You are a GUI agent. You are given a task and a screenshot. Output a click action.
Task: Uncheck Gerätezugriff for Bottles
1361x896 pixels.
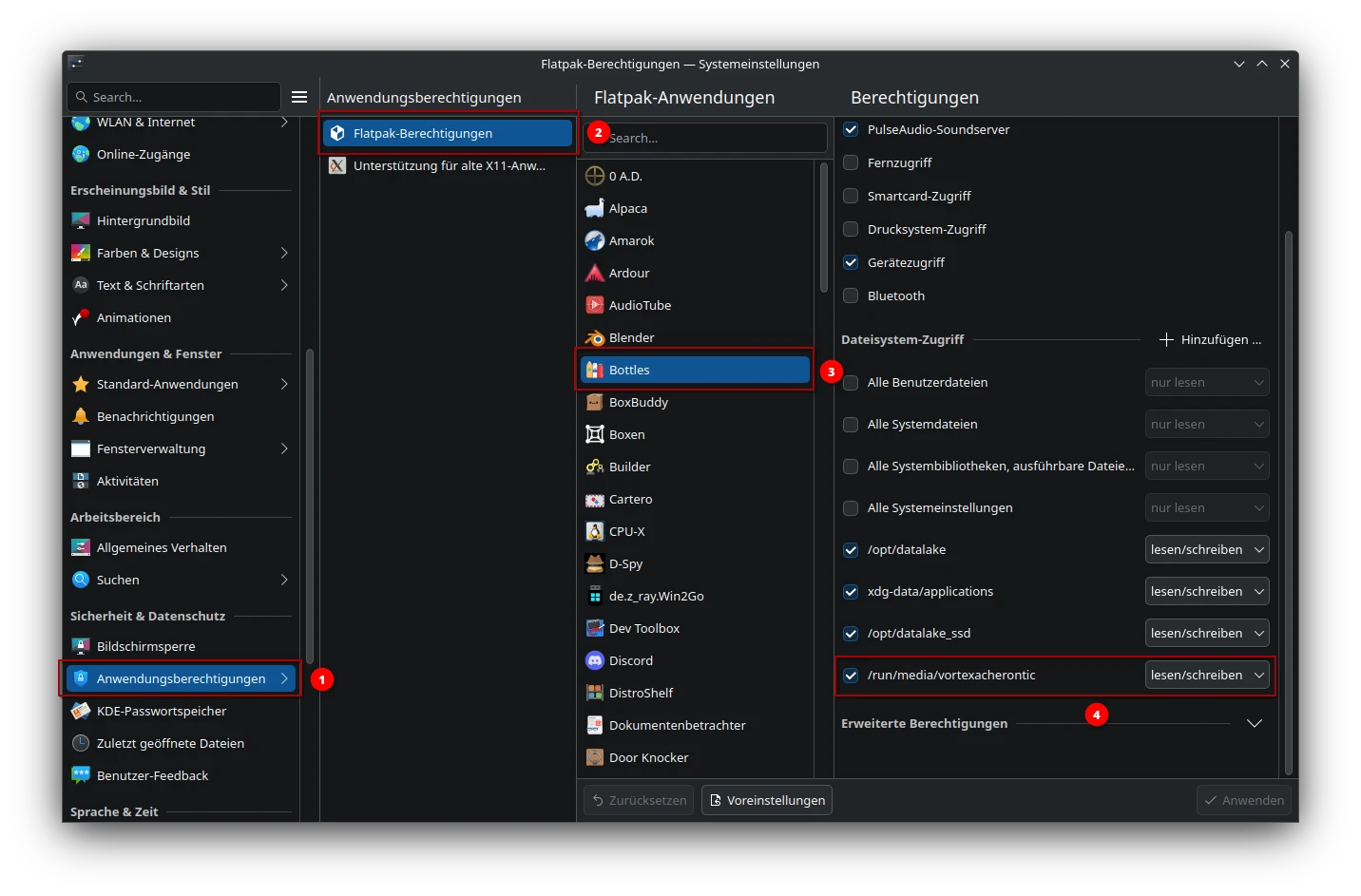point(850,262)
